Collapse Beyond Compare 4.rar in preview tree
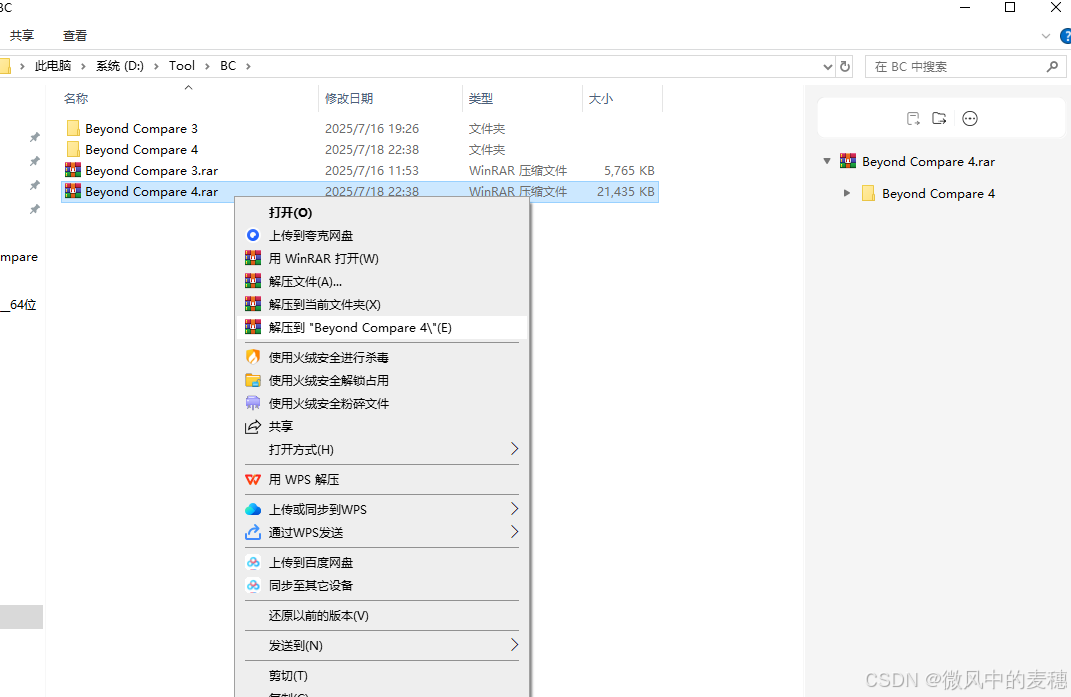Image resolution: width=1071 pixels, height=697 pixels. [826, 161]
